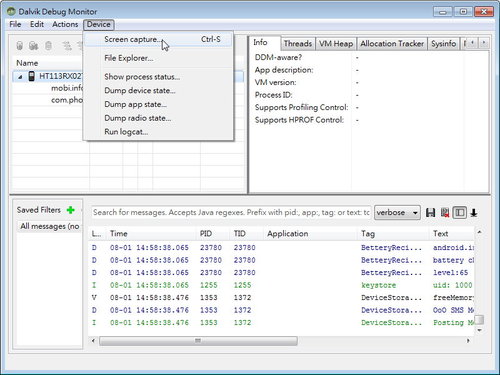Click the Name column header in devices
Screen dimensions: 500x375
(x=27, y=63)
